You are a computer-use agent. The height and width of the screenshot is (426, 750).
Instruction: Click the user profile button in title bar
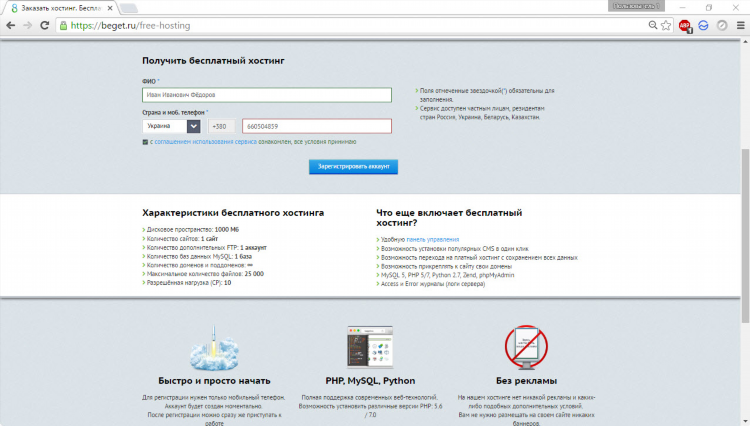(636, 6)
